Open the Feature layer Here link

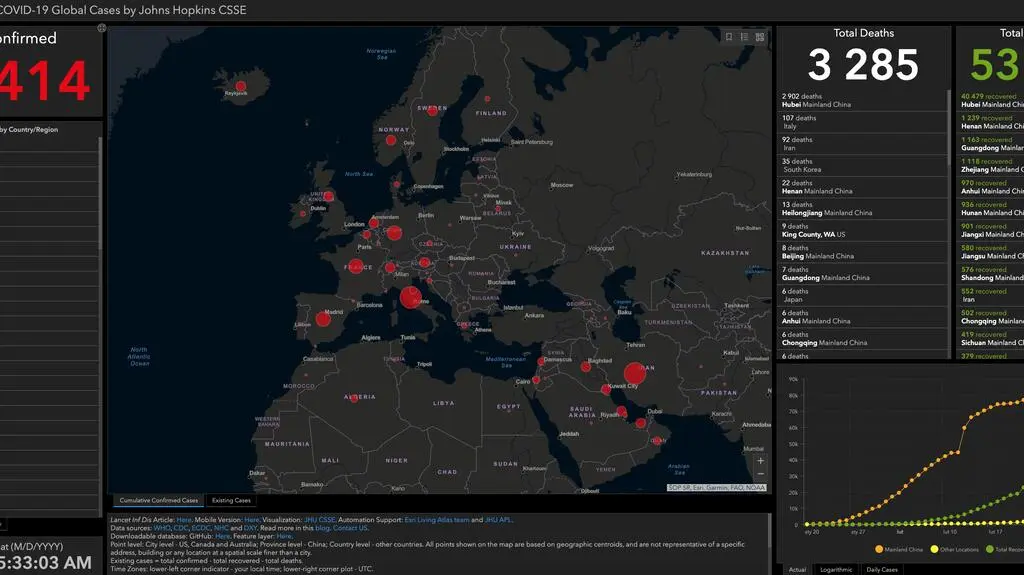(x=283, y=536)
